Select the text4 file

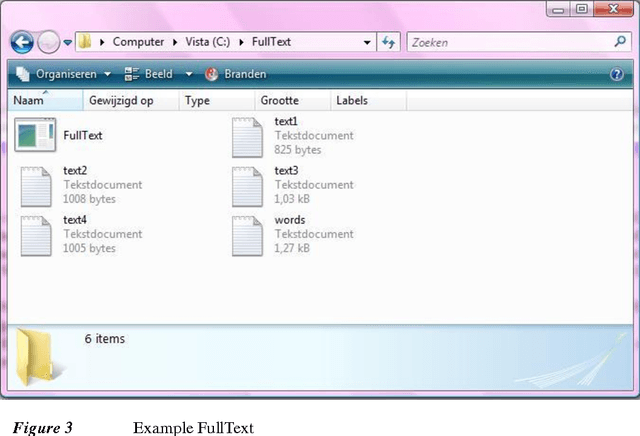point(36,233)
